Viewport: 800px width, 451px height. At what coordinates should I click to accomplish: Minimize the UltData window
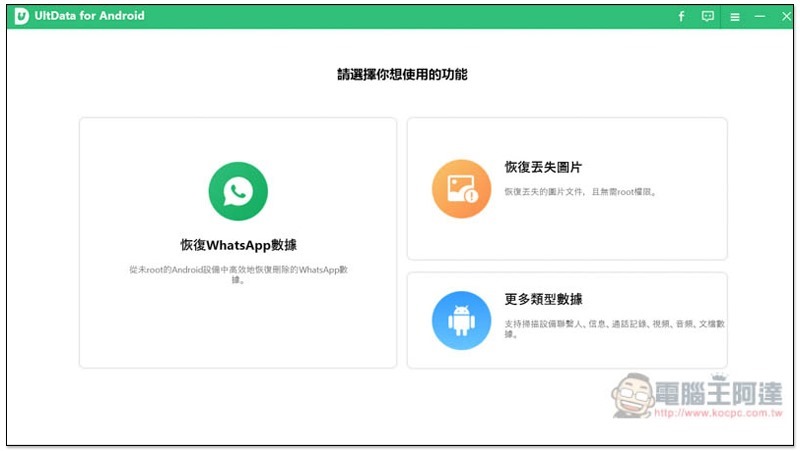click(x=760, y=17)
